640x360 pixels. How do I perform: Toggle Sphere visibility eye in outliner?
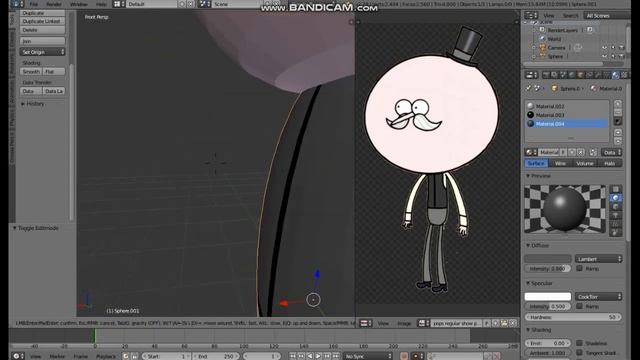pyautogui.click(x=604, y=57)
